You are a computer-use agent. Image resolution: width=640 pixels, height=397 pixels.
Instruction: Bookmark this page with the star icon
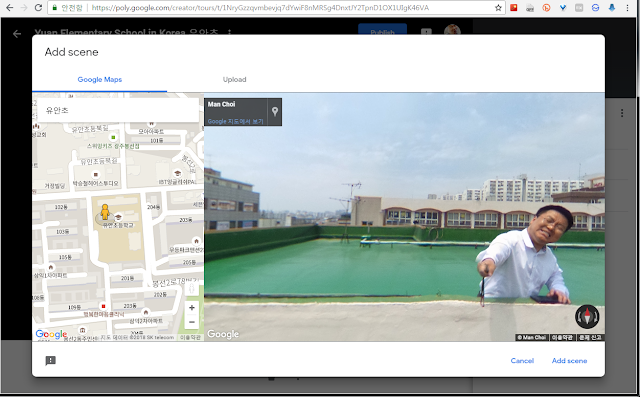[x=498, y=8]
